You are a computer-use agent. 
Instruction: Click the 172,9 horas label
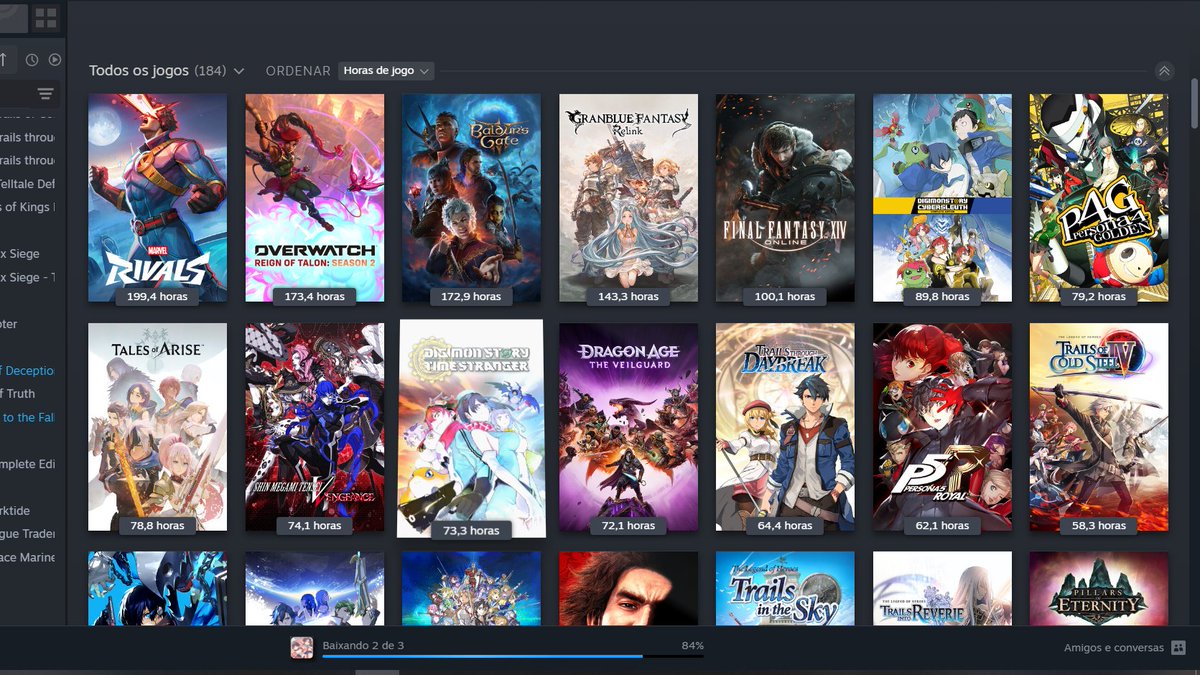coord(472,297)
